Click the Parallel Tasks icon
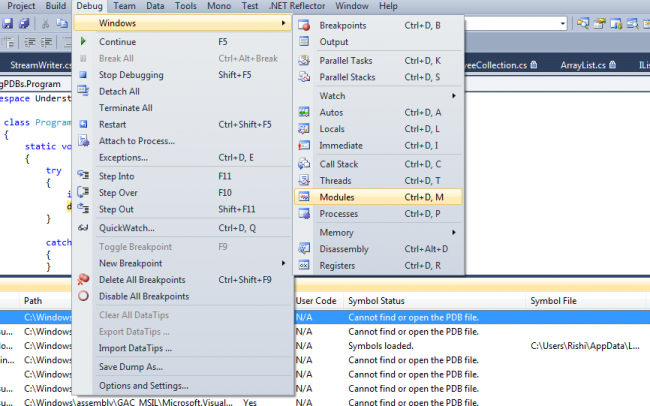650x406 pixels. (x=304, y=61)
